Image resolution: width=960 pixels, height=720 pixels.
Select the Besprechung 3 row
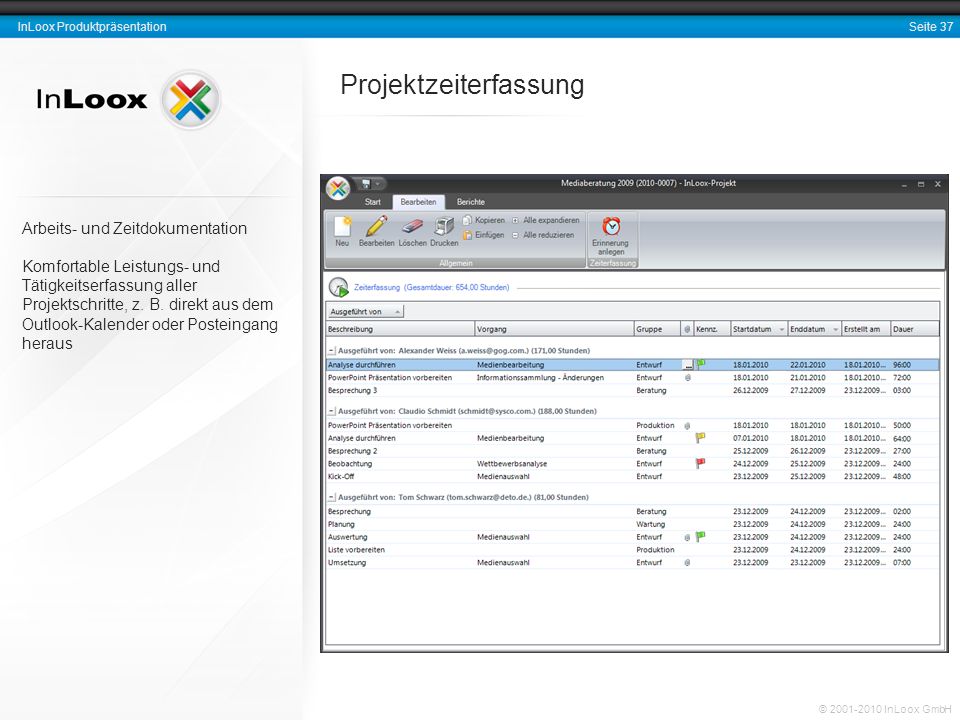click(632, 391)
